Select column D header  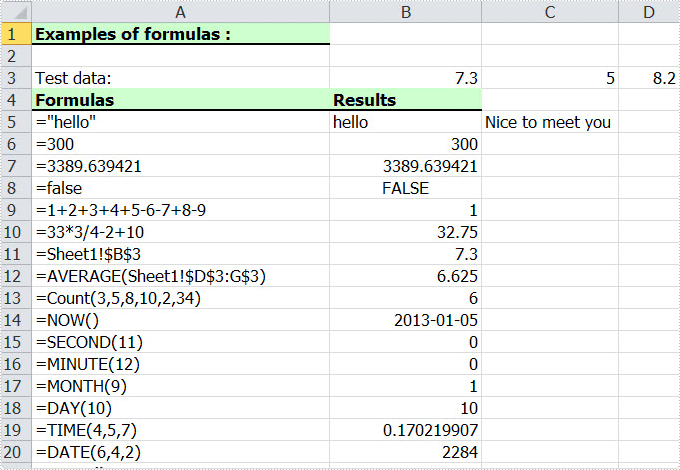(649, 12)
